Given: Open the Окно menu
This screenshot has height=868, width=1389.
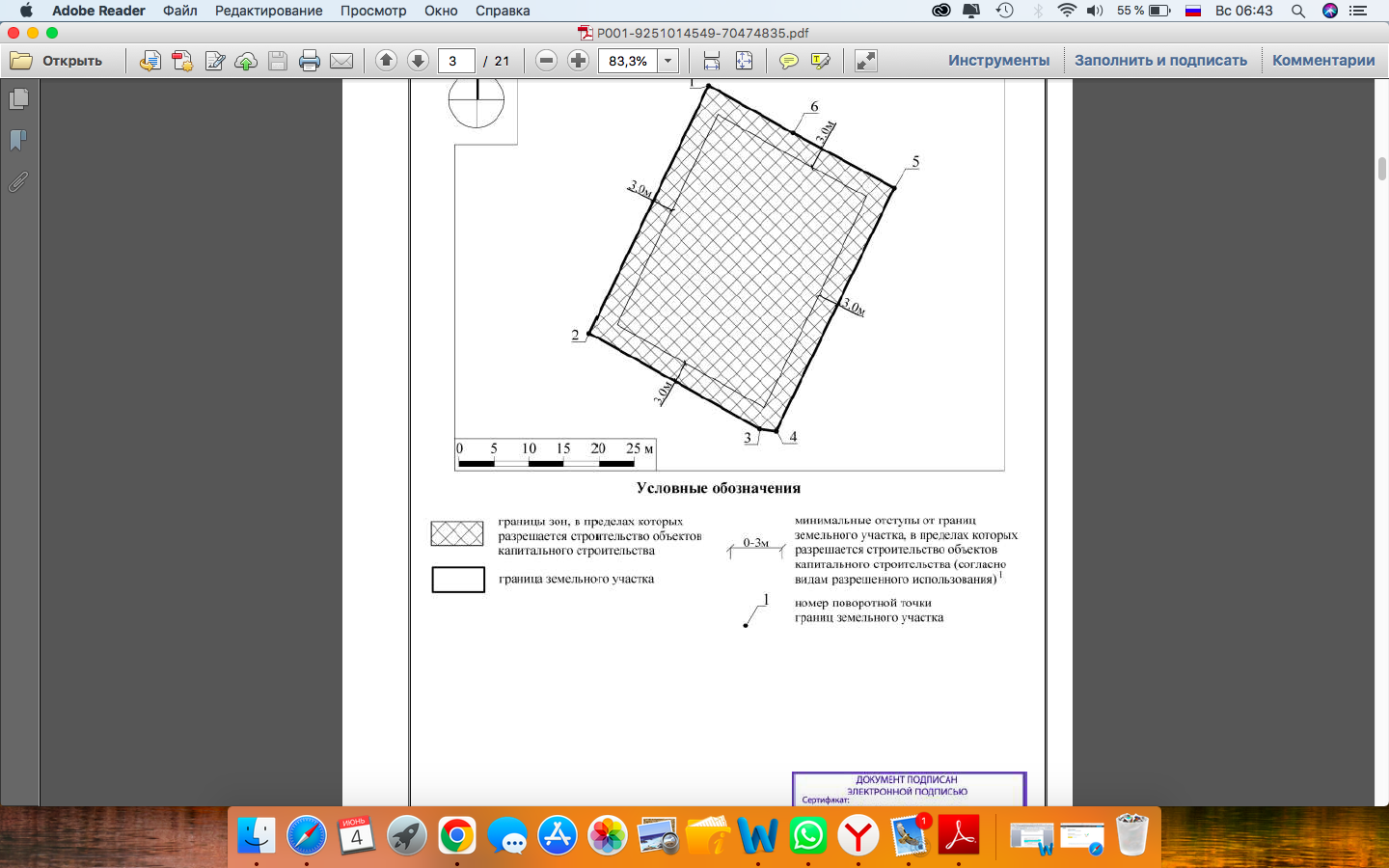Looking at the screenshot, I should [x=441, y=11].
